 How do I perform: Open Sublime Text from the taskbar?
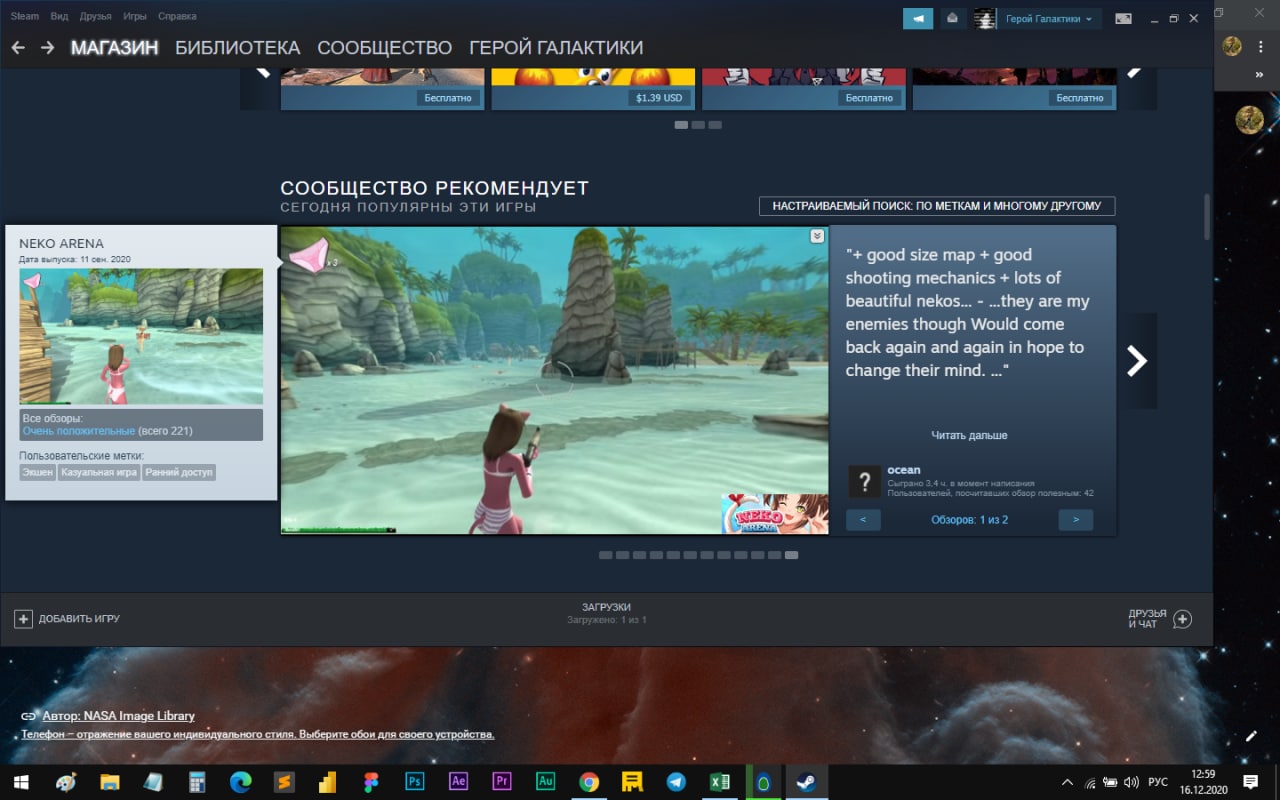coord(285,781)
